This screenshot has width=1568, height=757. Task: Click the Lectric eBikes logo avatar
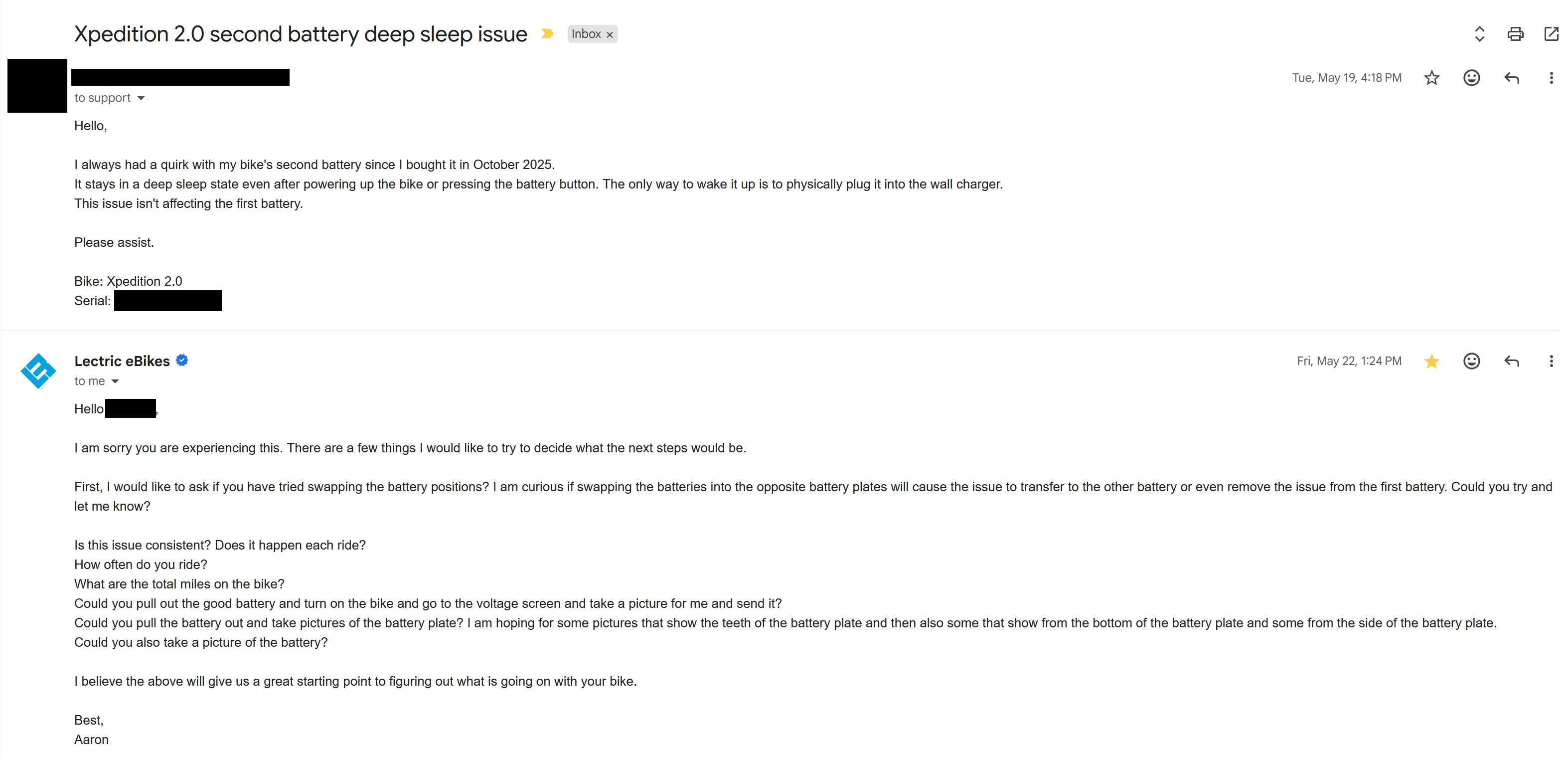tap(38, 371)
